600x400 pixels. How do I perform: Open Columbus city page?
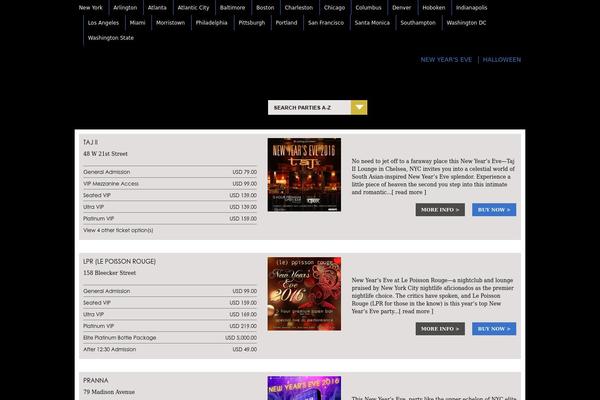tap(368, 8)
